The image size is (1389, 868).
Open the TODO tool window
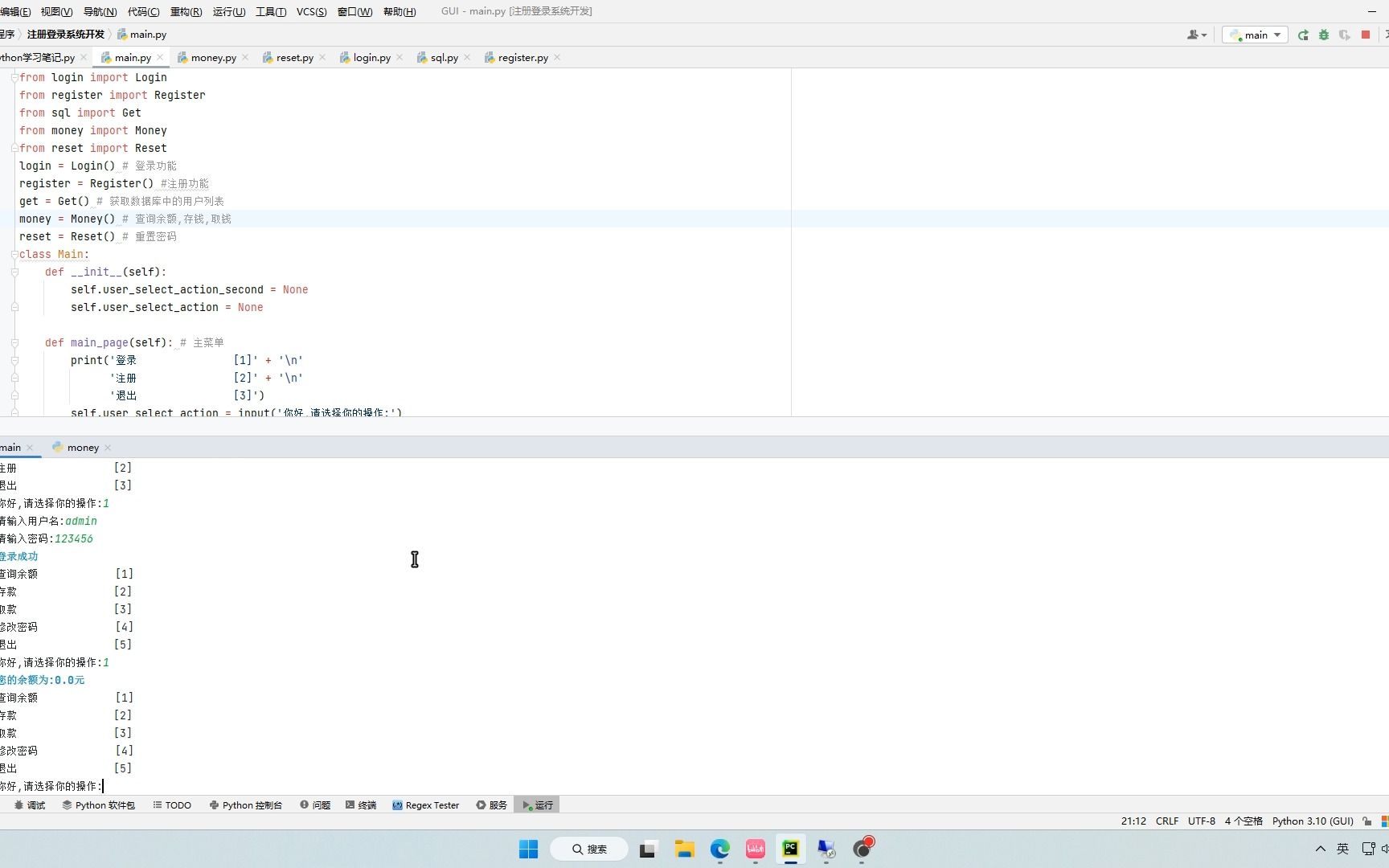pos(171,805)
